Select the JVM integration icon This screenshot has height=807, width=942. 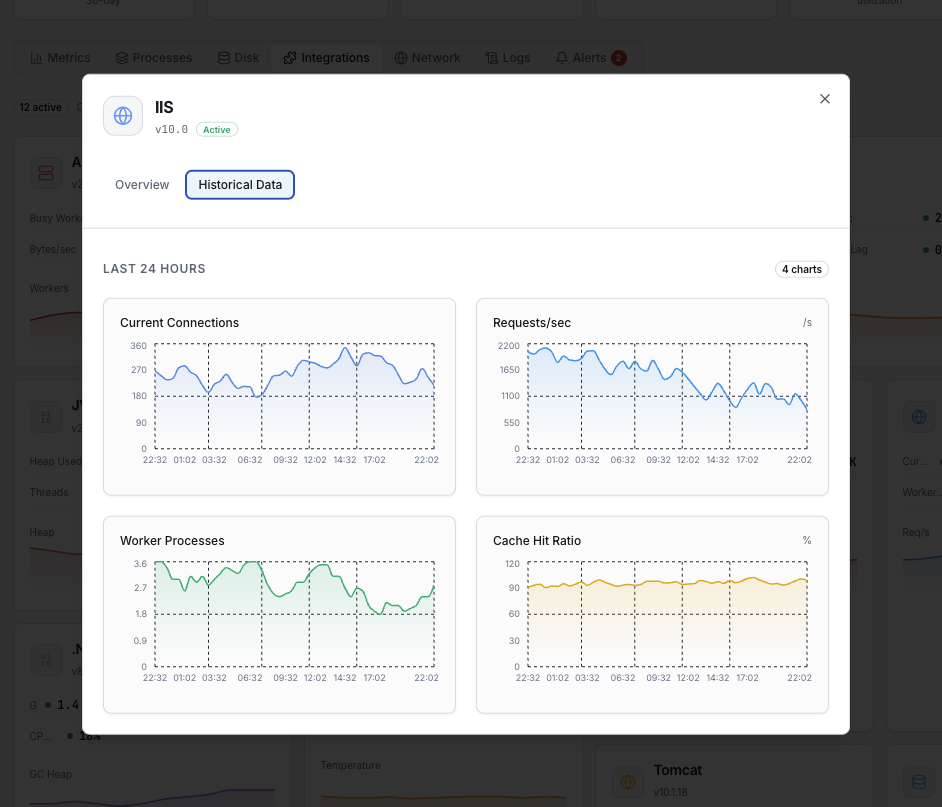pyautogui.click(x=45, y=416)
